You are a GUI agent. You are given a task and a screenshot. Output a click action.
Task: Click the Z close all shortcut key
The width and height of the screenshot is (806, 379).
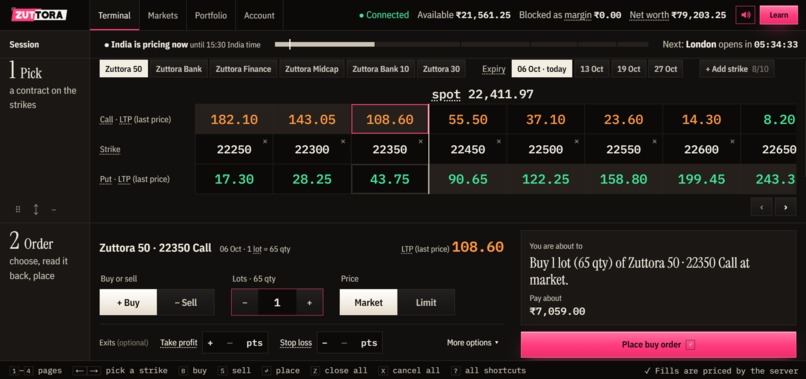(x=315, y=371)
